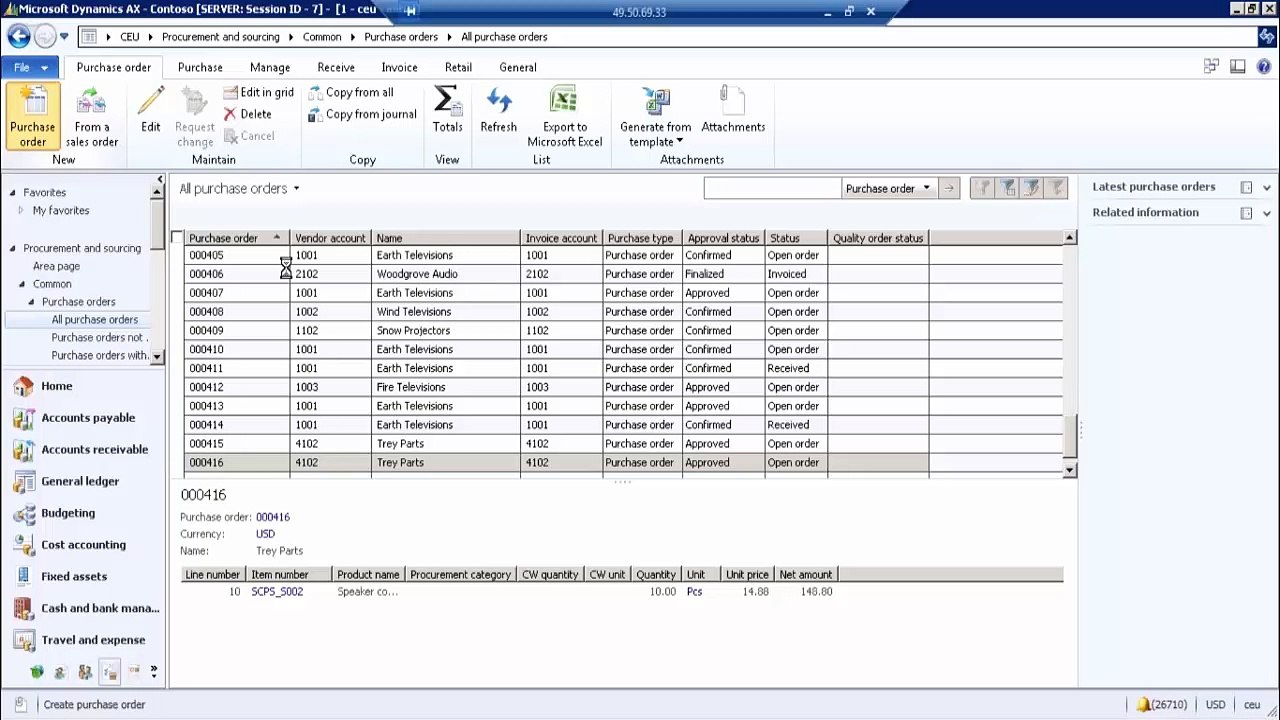
Task: Click Copy from all
Action: pyautogui.click(x=351, y=92)
